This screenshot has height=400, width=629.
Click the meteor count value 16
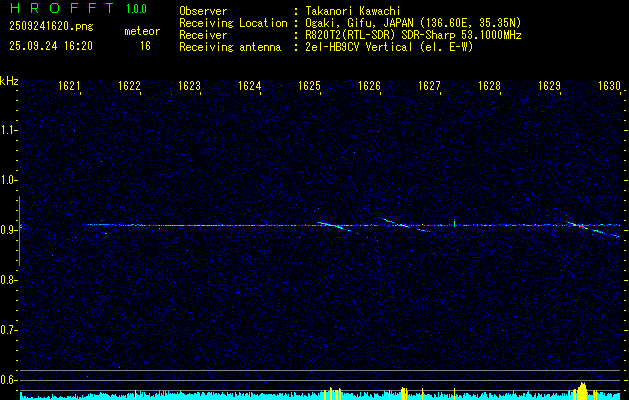(145, 46)
